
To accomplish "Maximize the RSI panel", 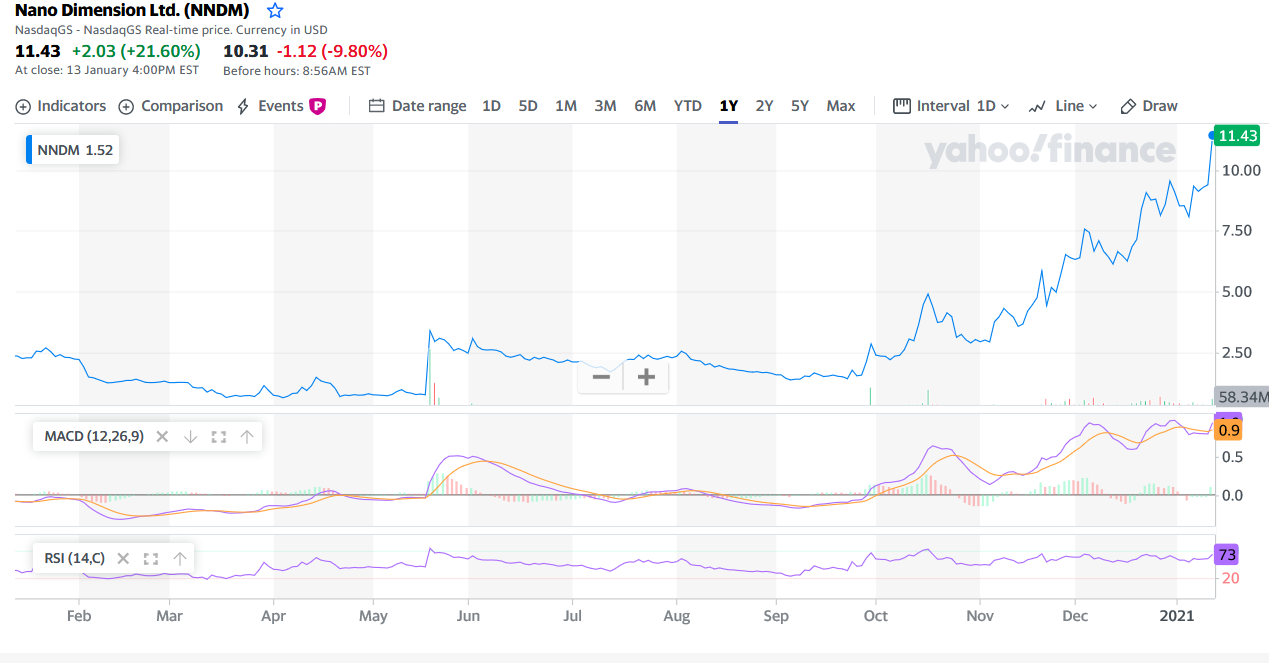I will click(x=151, y=558).
